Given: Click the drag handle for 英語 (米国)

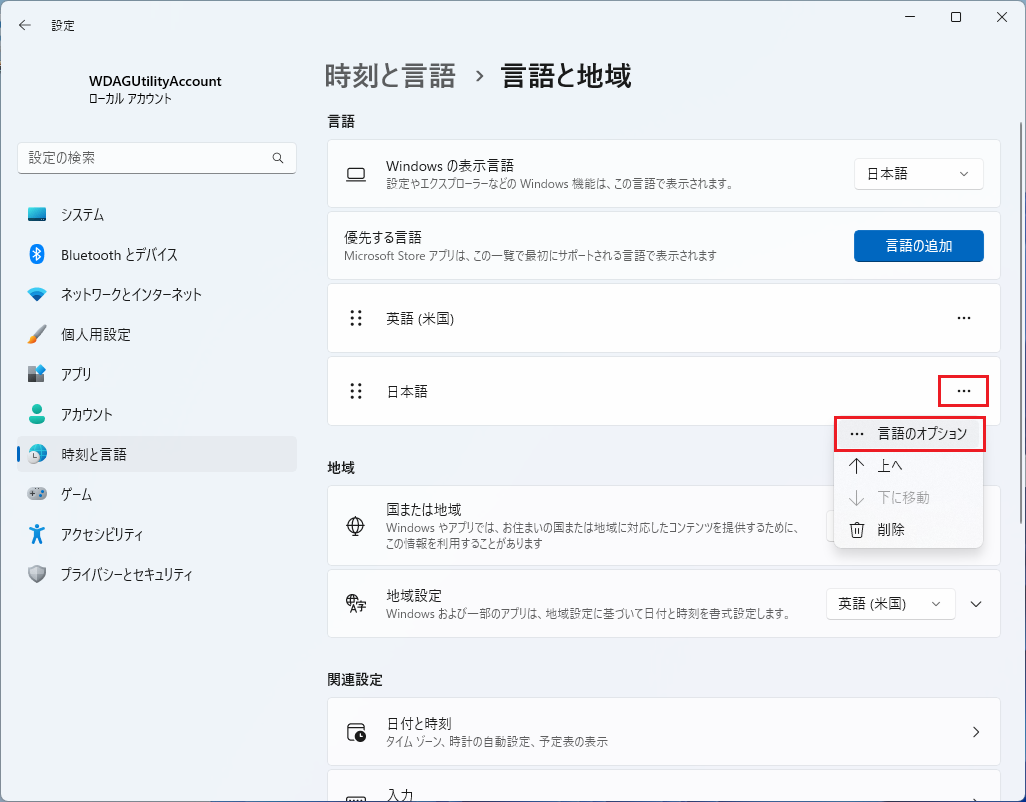Looking at the screenshot, I should coord(356,318).
